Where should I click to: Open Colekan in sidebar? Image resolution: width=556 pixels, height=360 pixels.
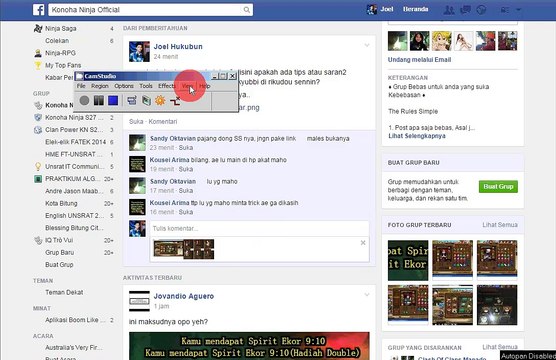tap(57, 41)
